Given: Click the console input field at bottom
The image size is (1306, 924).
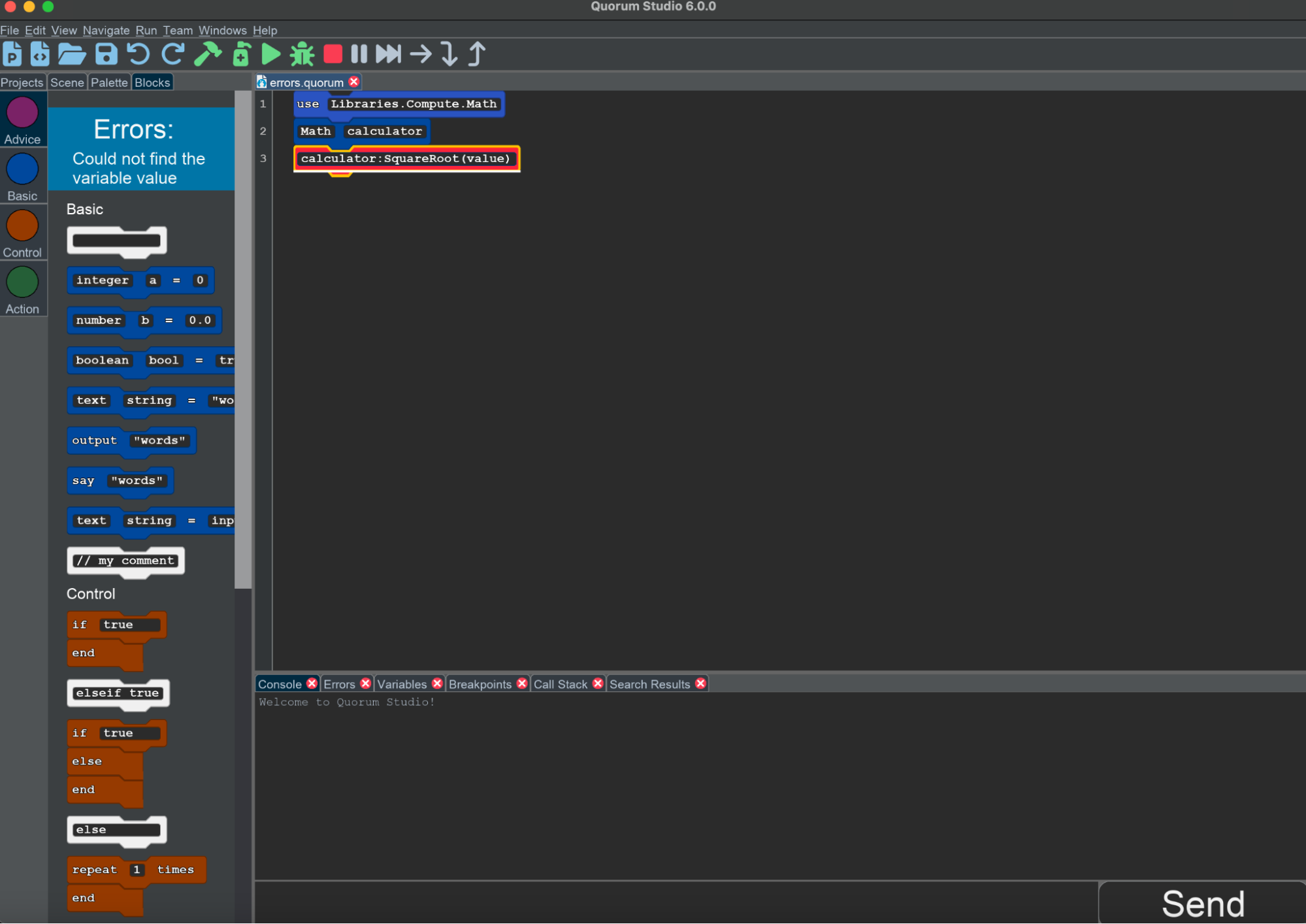Looking at the screenshot, I should pos(676,897).
